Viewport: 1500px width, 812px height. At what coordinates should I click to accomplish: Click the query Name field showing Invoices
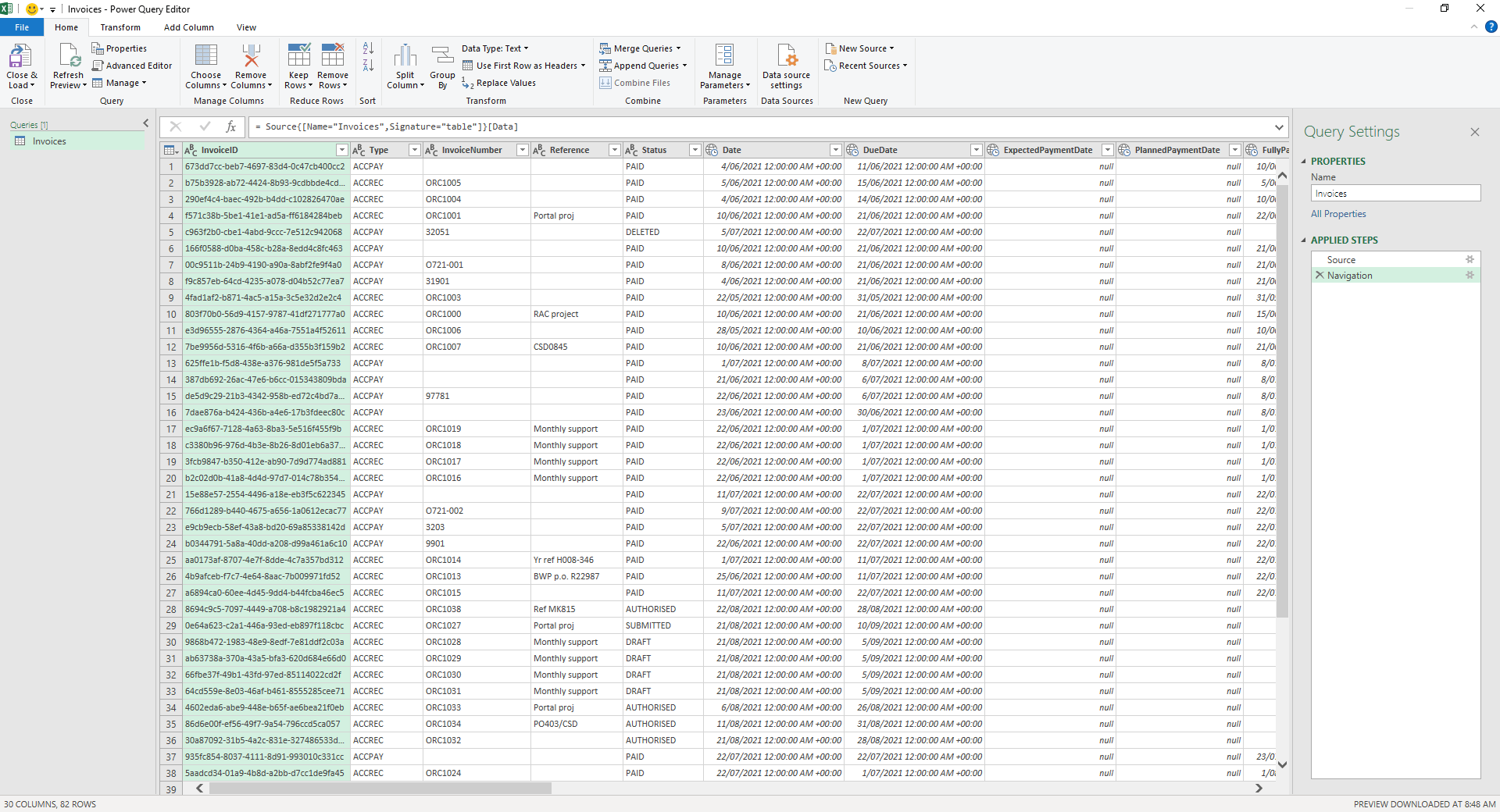pyautogui.click(x=1395, y=193)
